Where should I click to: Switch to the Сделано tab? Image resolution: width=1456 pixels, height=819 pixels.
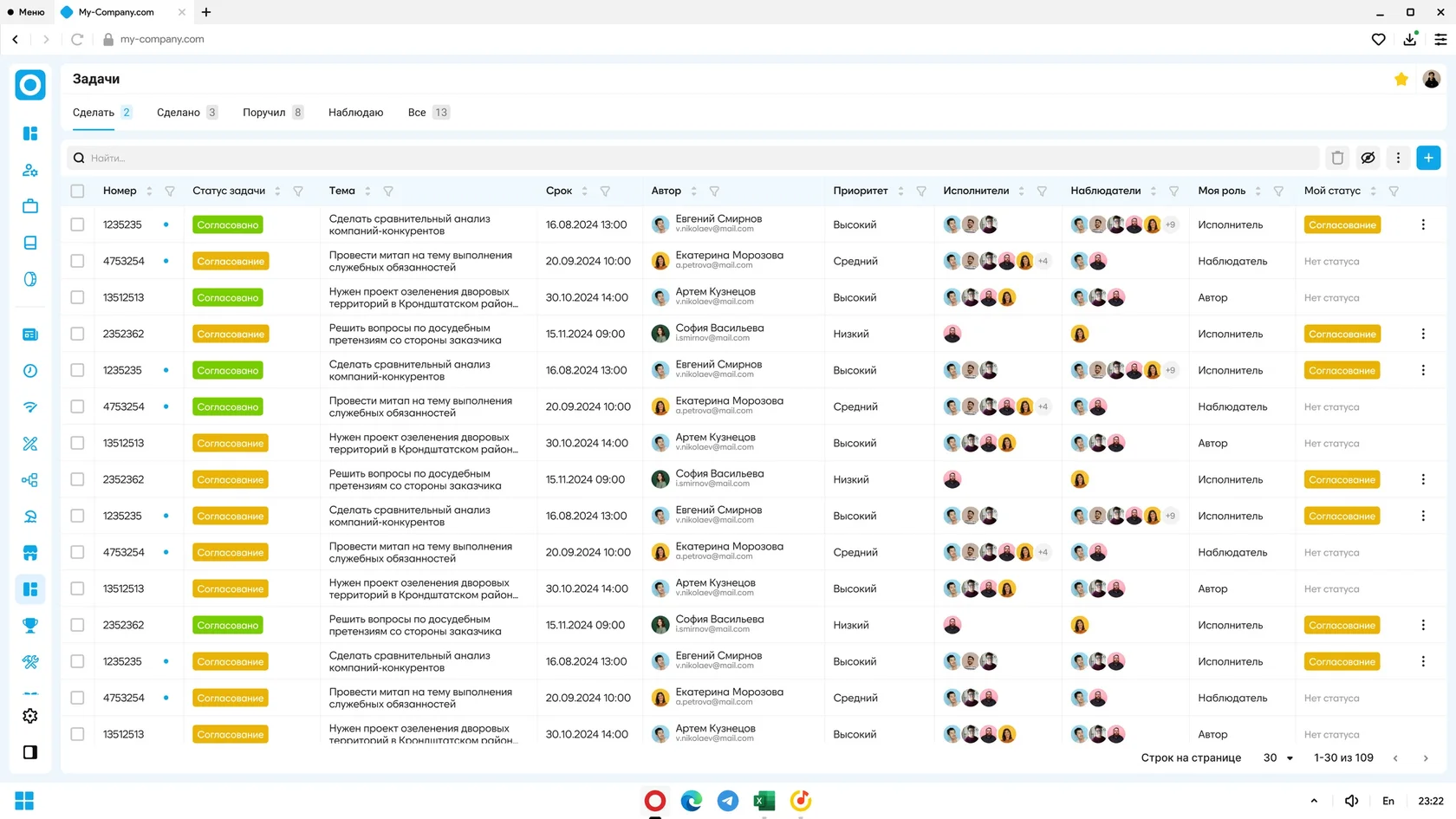pos(187,113)
